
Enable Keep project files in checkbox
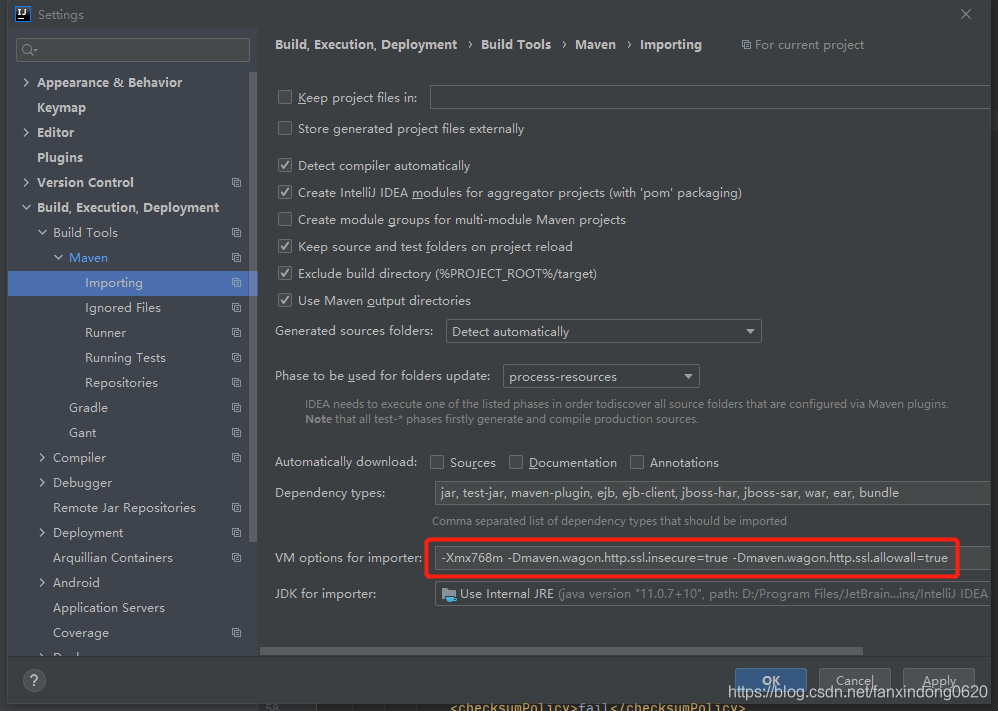click(x=285, y=97)
